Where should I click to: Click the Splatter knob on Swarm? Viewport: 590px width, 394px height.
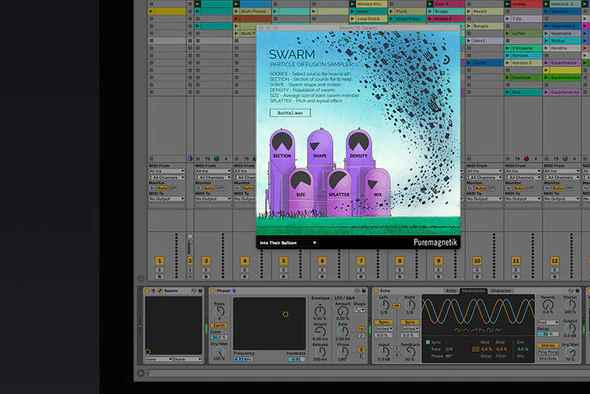pyautogui.click(x=338, y=181)
